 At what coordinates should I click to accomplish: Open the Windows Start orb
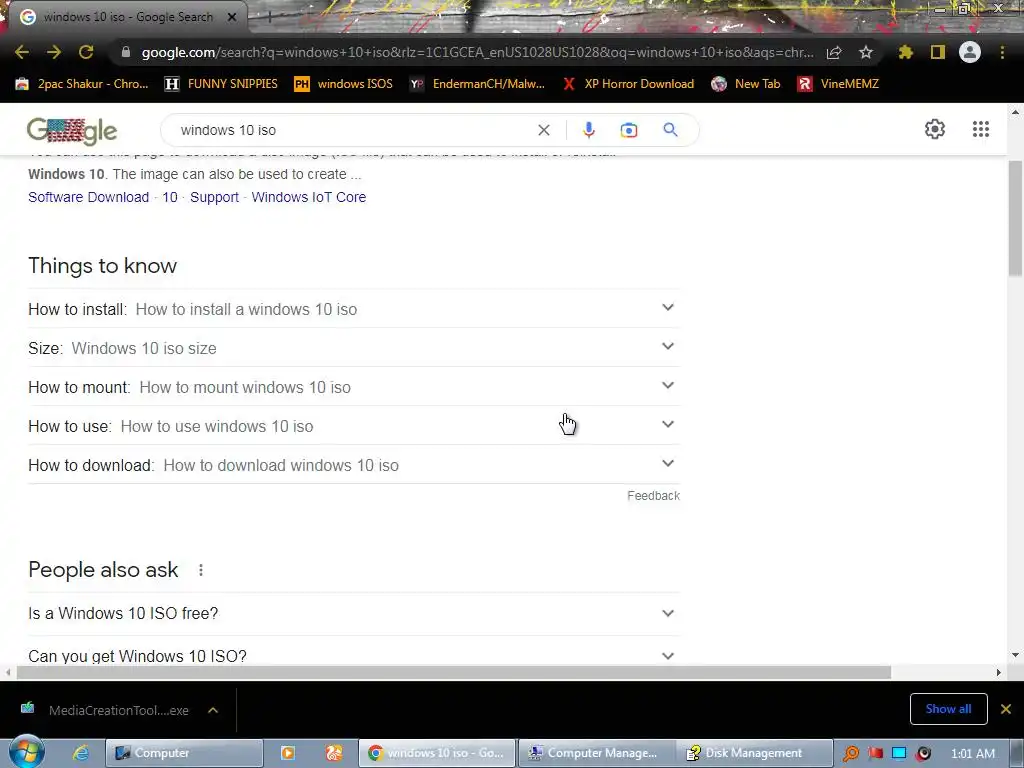coord(26,752)
